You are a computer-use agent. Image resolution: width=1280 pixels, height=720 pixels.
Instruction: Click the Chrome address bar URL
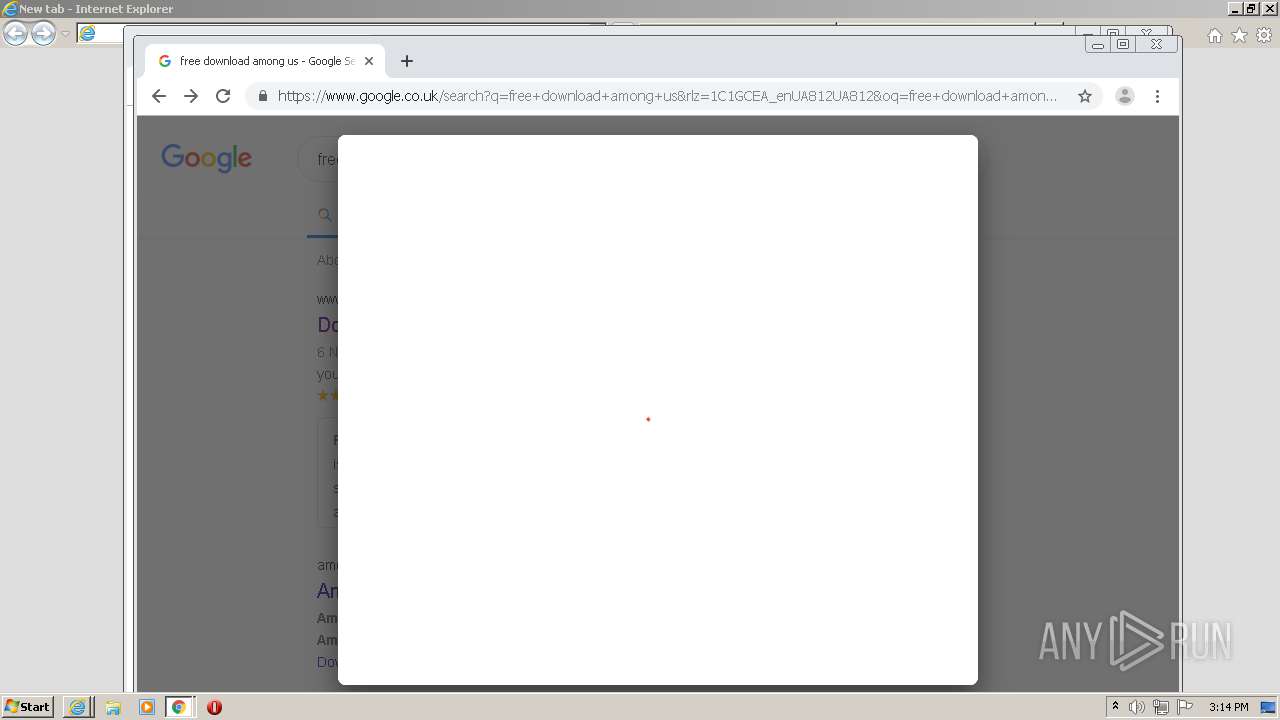point(667,96)
